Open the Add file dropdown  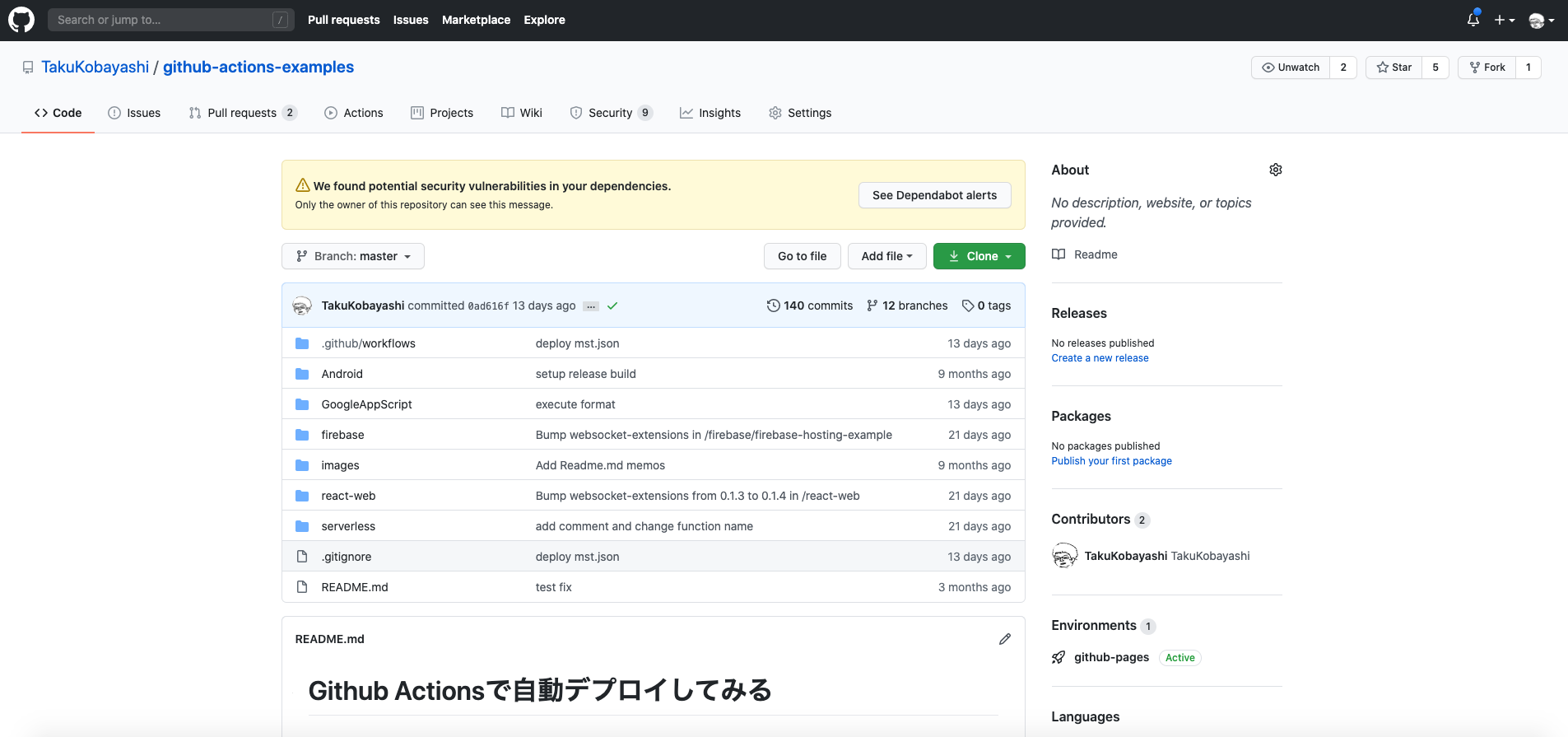tap(887, 256)
